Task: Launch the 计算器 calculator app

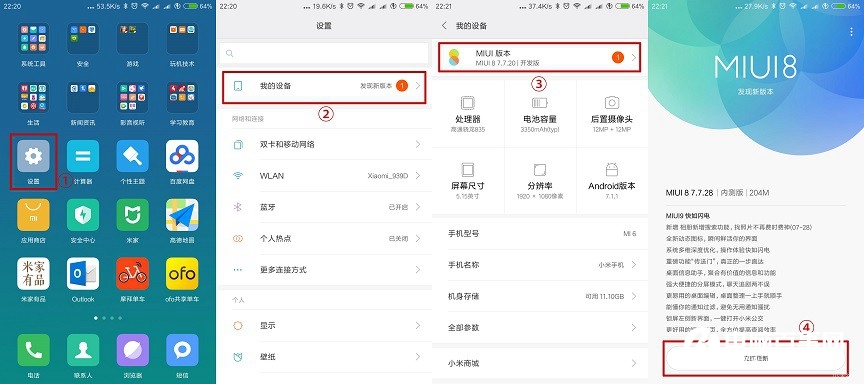Action: pos(83,156)
